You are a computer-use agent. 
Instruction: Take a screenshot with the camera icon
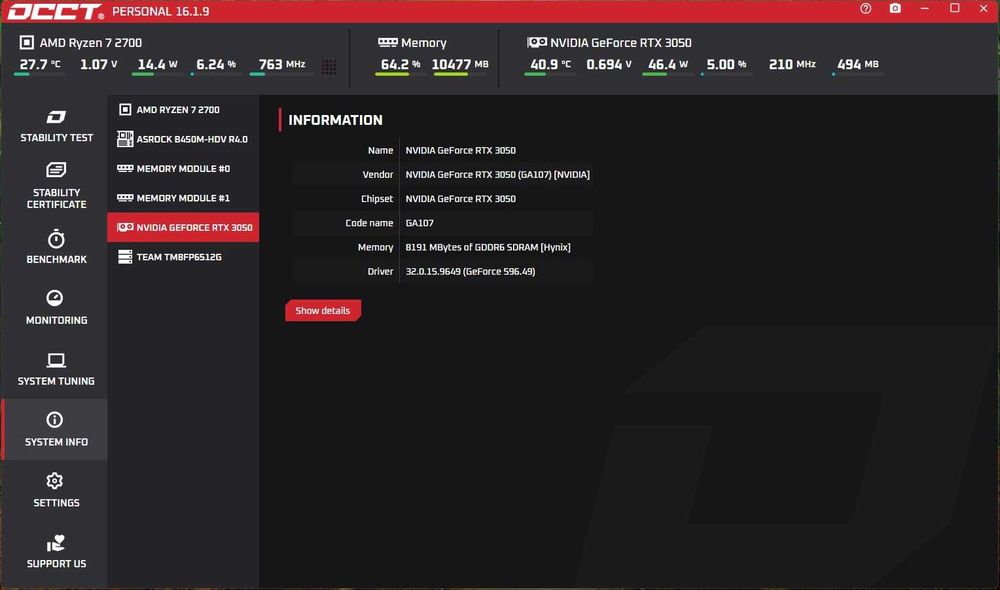tap(895, 8)
